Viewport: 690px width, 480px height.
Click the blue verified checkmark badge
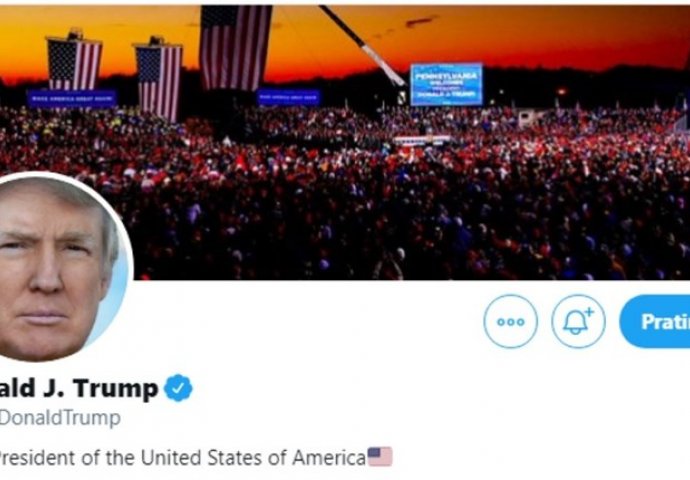(178, 388)
